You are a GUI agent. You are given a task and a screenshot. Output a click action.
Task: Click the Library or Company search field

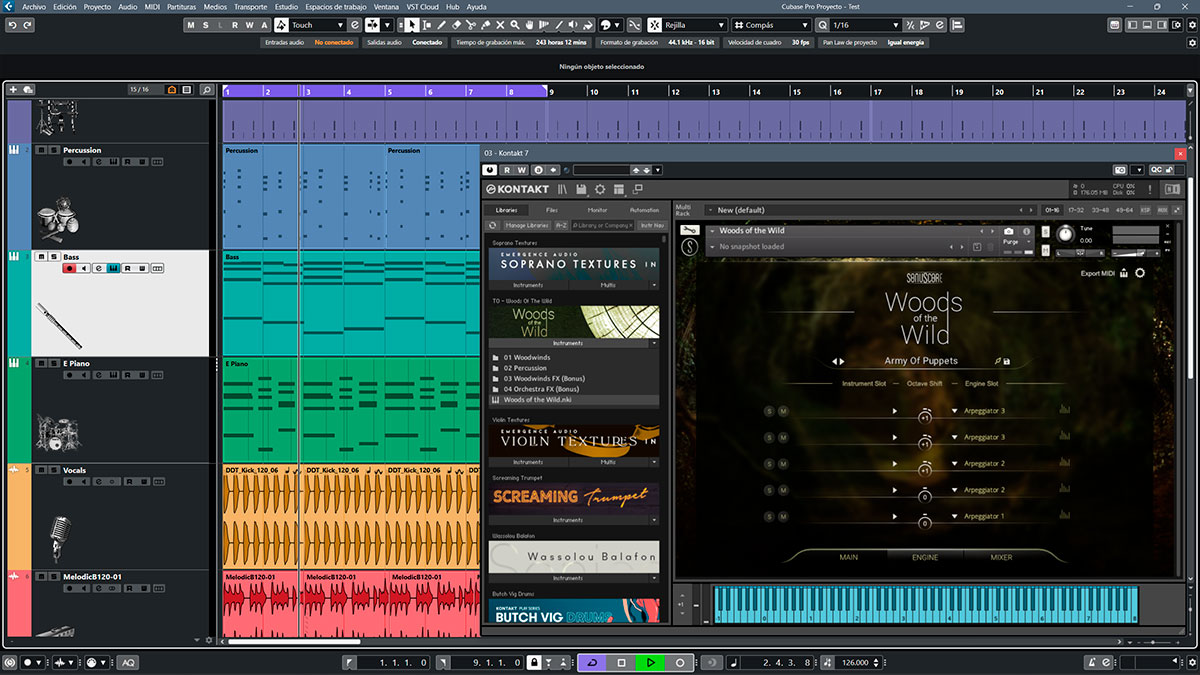602,225
